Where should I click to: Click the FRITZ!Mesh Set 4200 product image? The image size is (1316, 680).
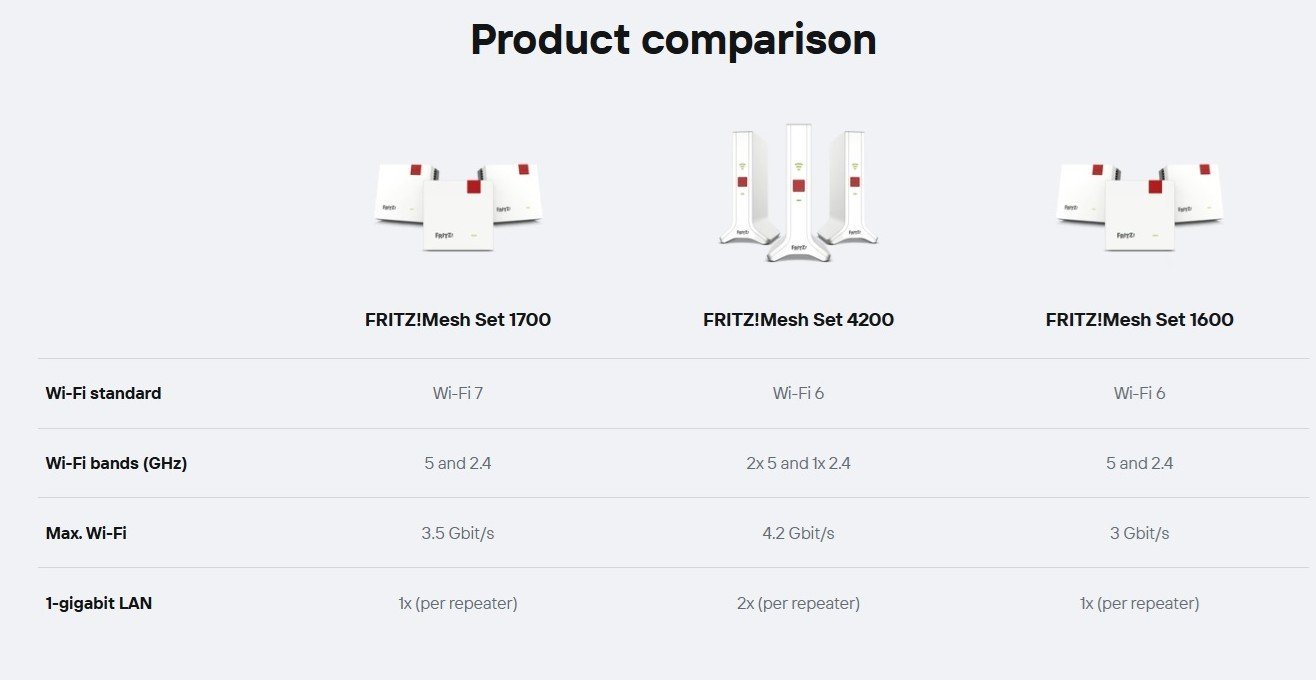[x=798, y=193]
